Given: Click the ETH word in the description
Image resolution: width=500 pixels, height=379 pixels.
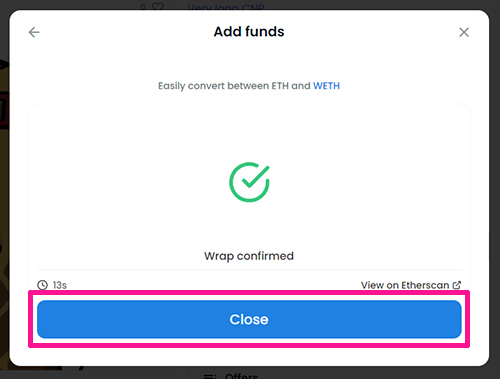Looking at the screenshot, I should (x=280, y=86).
